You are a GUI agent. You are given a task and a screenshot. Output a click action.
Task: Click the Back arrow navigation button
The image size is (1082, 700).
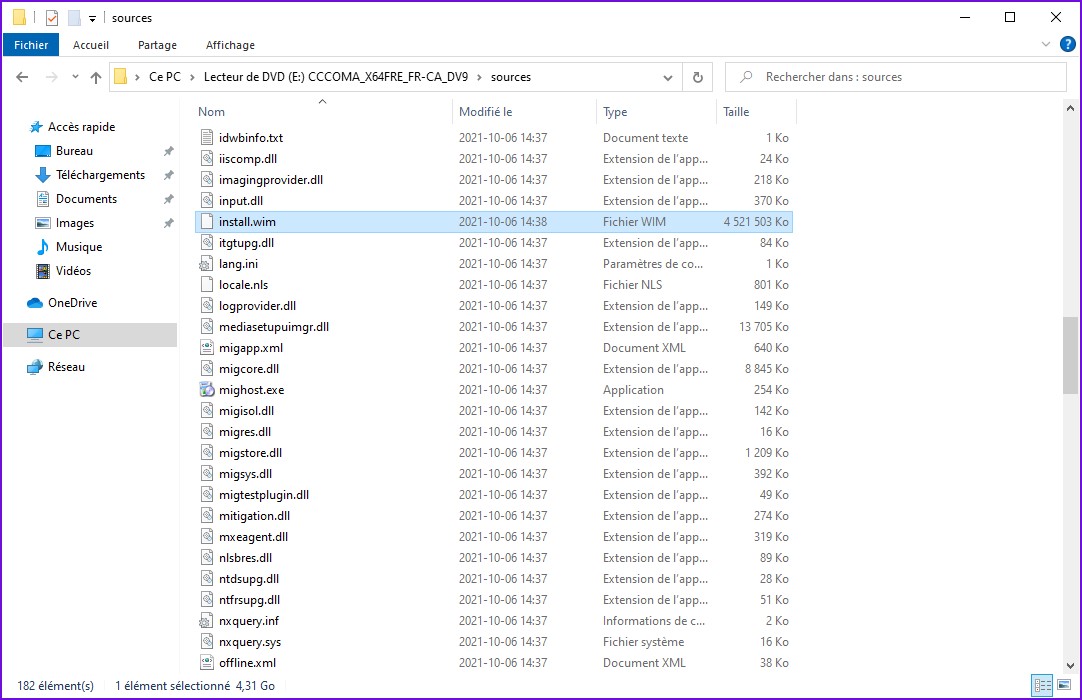click(x=22, y=77)
